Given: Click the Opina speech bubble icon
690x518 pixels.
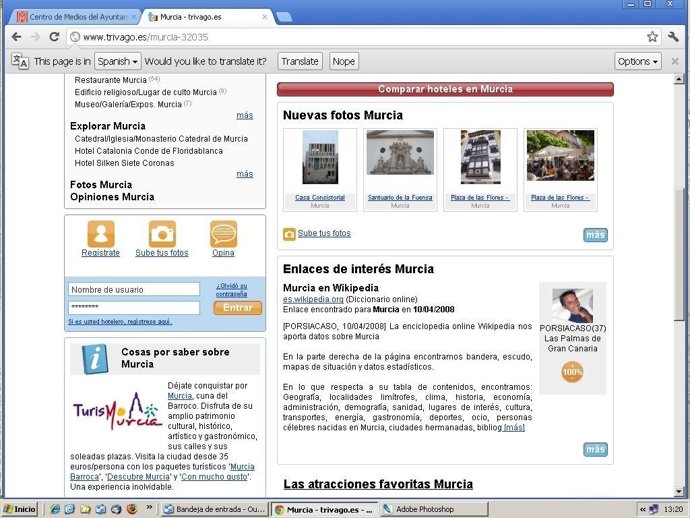Looking at the screenshot, I should point(224,234).
